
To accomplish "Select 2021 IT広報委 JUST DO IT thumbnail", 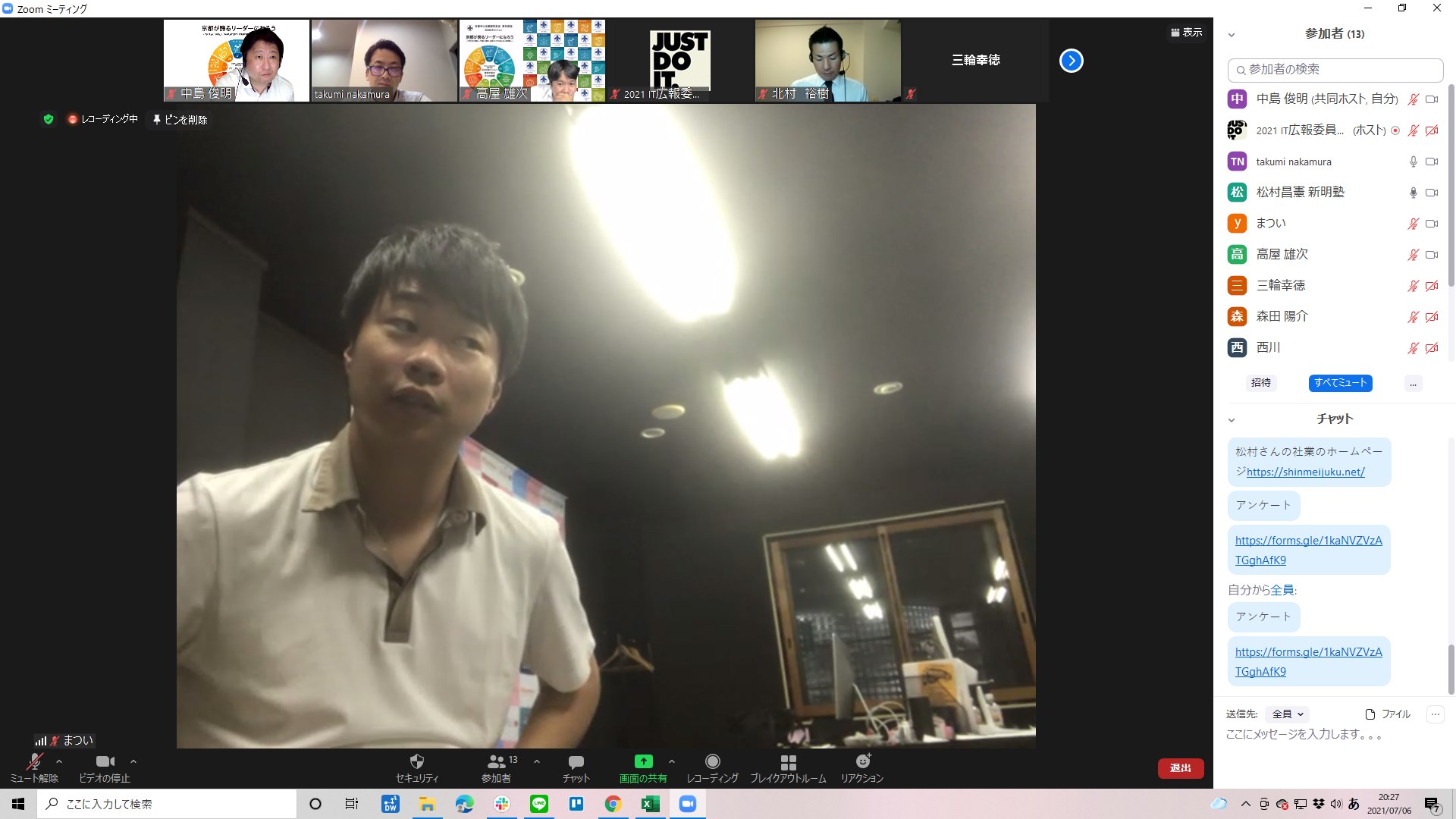I will [x=680, y=61].
